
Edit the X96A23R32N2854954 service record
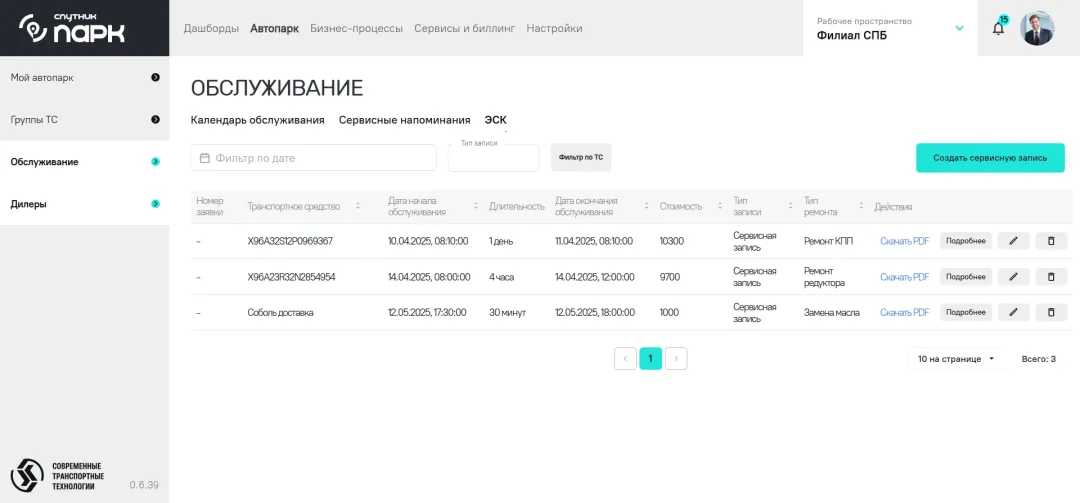coord(1013,277)
